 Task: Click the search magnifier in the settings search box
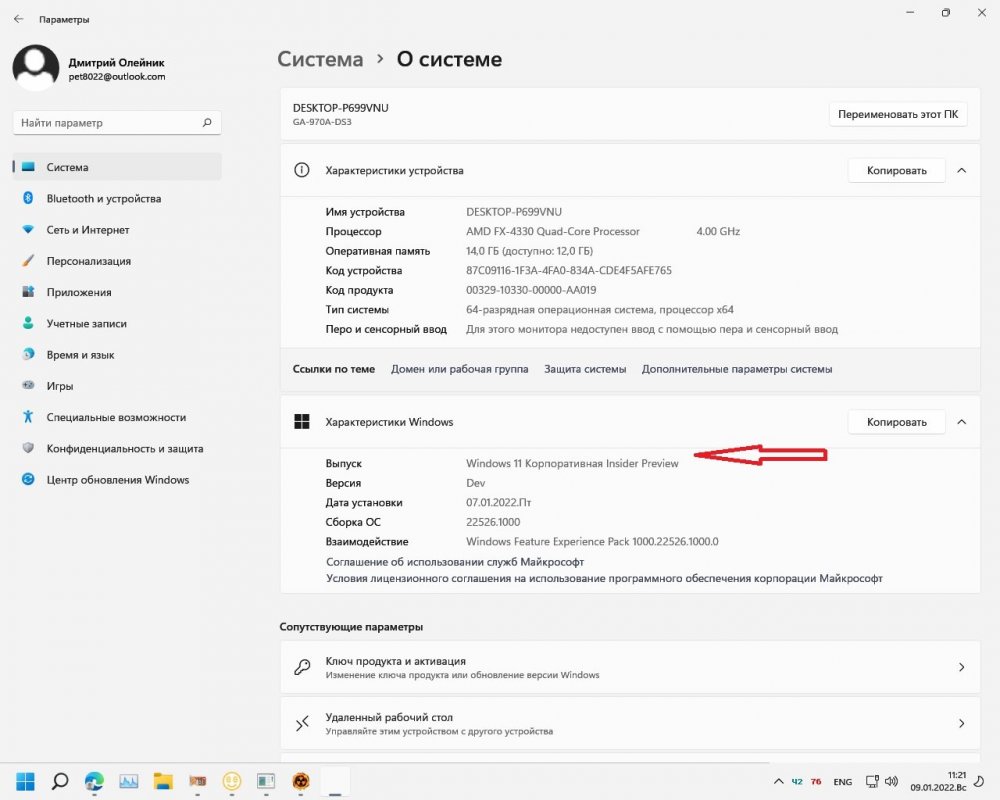[x=207, y=122]
